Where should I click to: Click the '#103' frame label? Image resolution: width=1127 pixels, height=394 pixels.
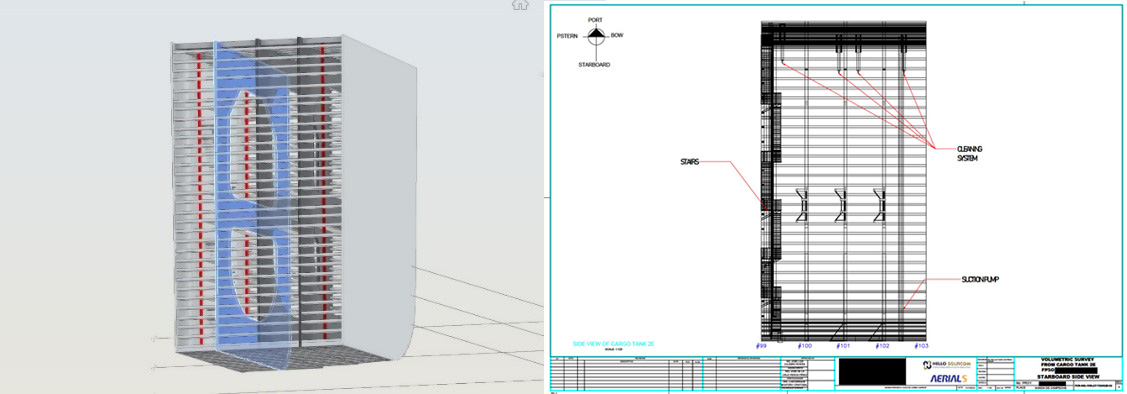921,346
